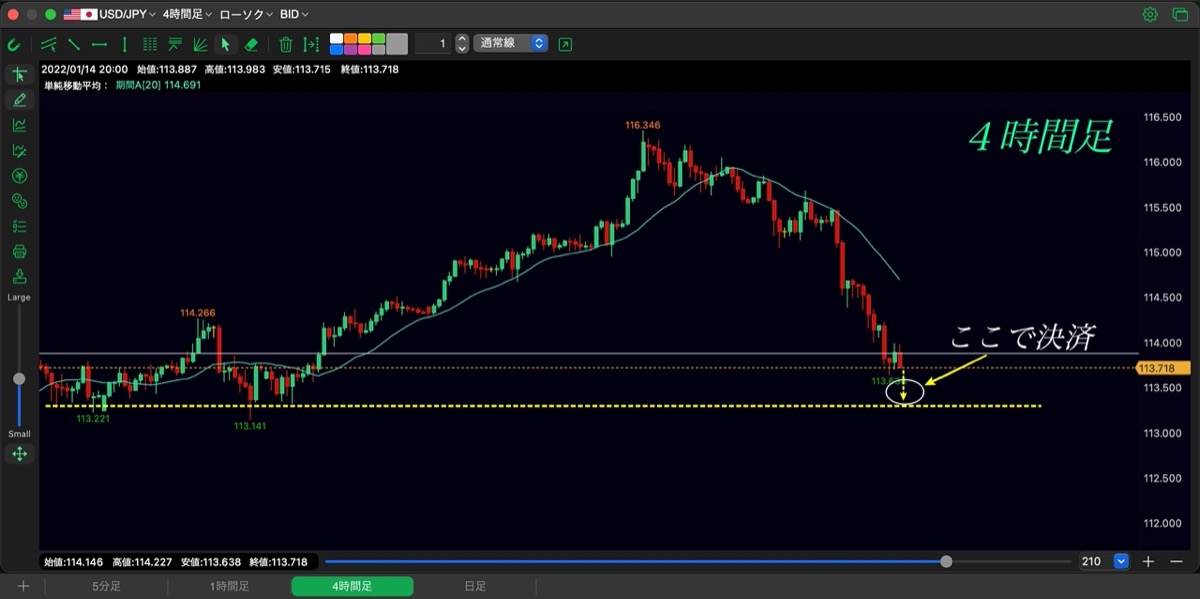Image resolution: width=1200 pixels, height=599 pixels.
Task: Click the yen coin icon in sidebar
Action: 19,176
